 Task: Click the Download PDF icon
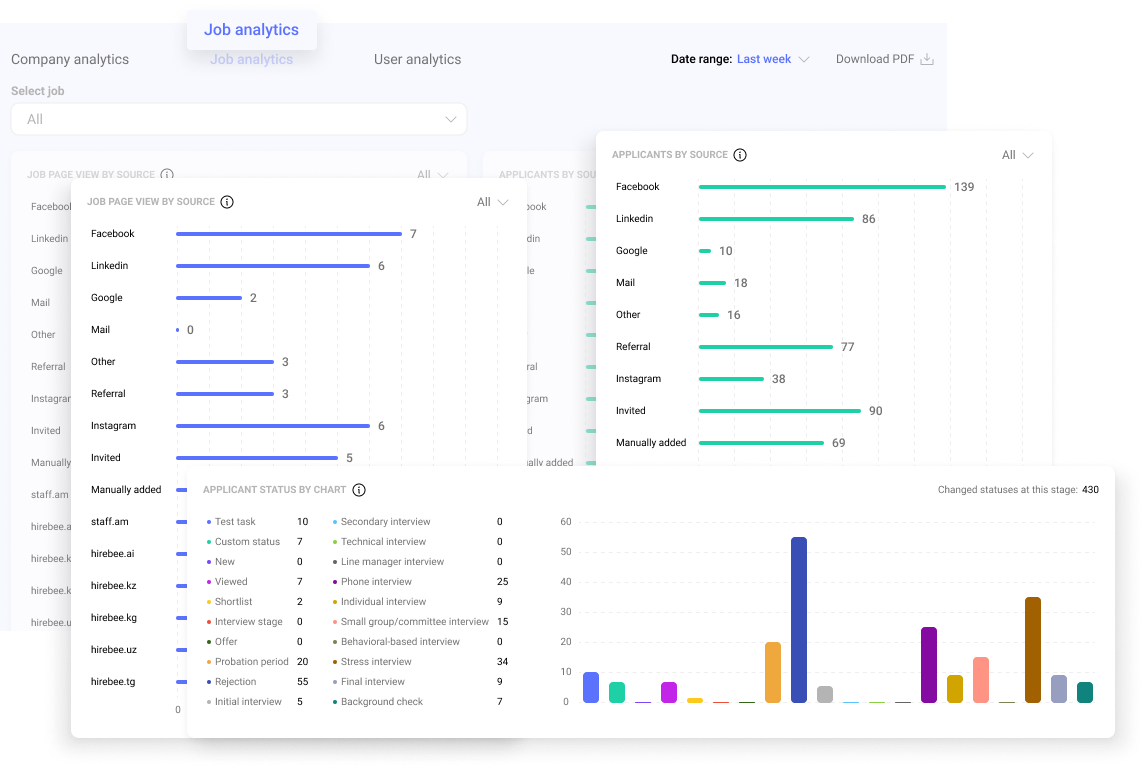(x=927, y=59)
